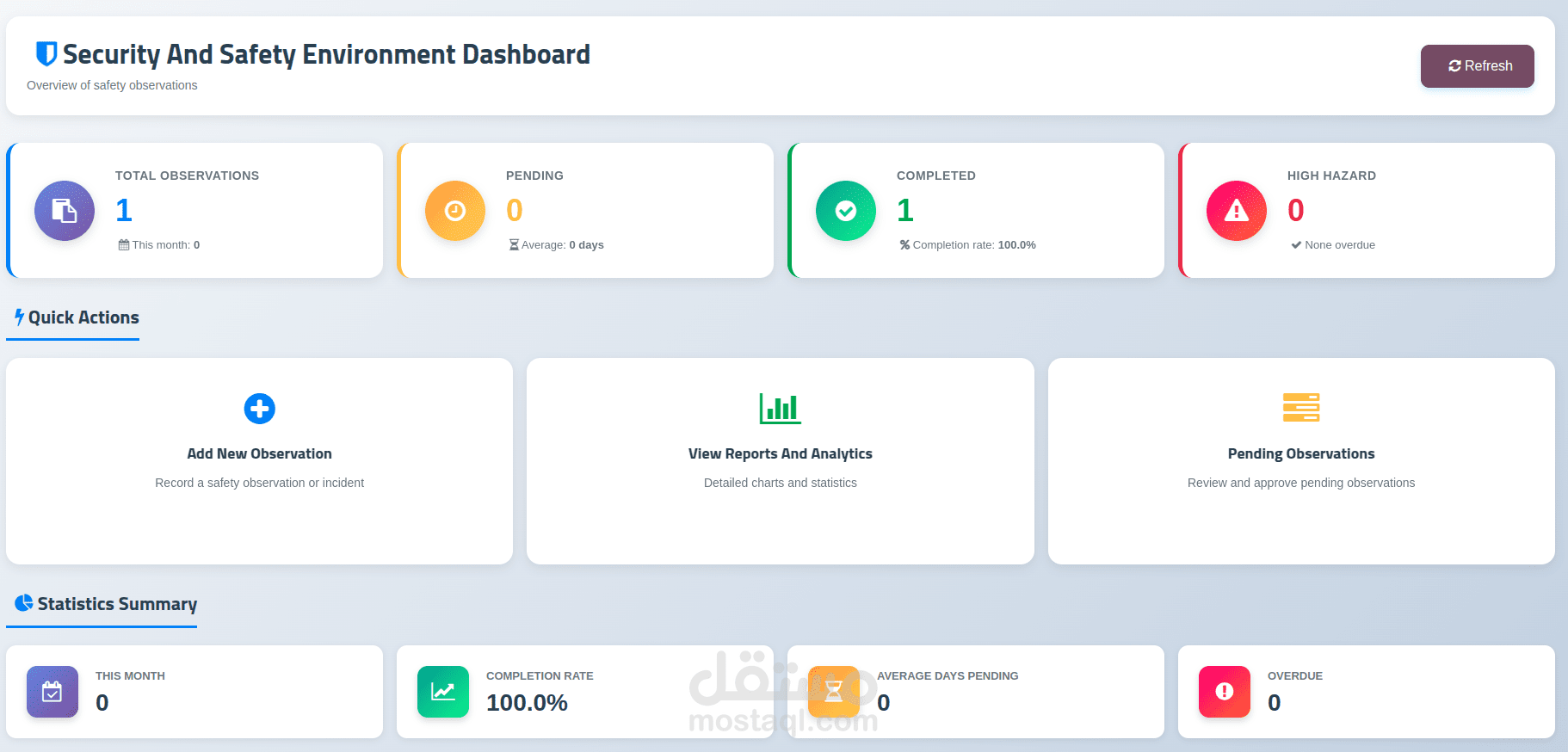Click the Refresh button
Image resolution: width=1568 pixels, height=752 pixels.
(x=1477, y=66)
